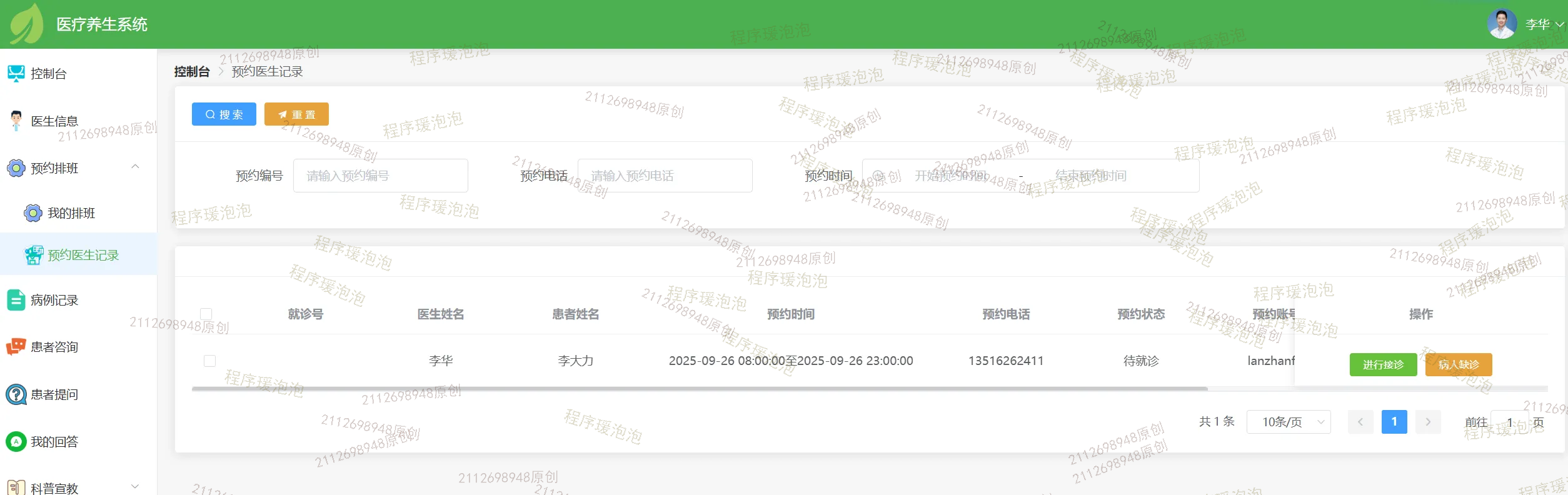
Task: Click the blue 搜索 button
Action: (224, 114)
